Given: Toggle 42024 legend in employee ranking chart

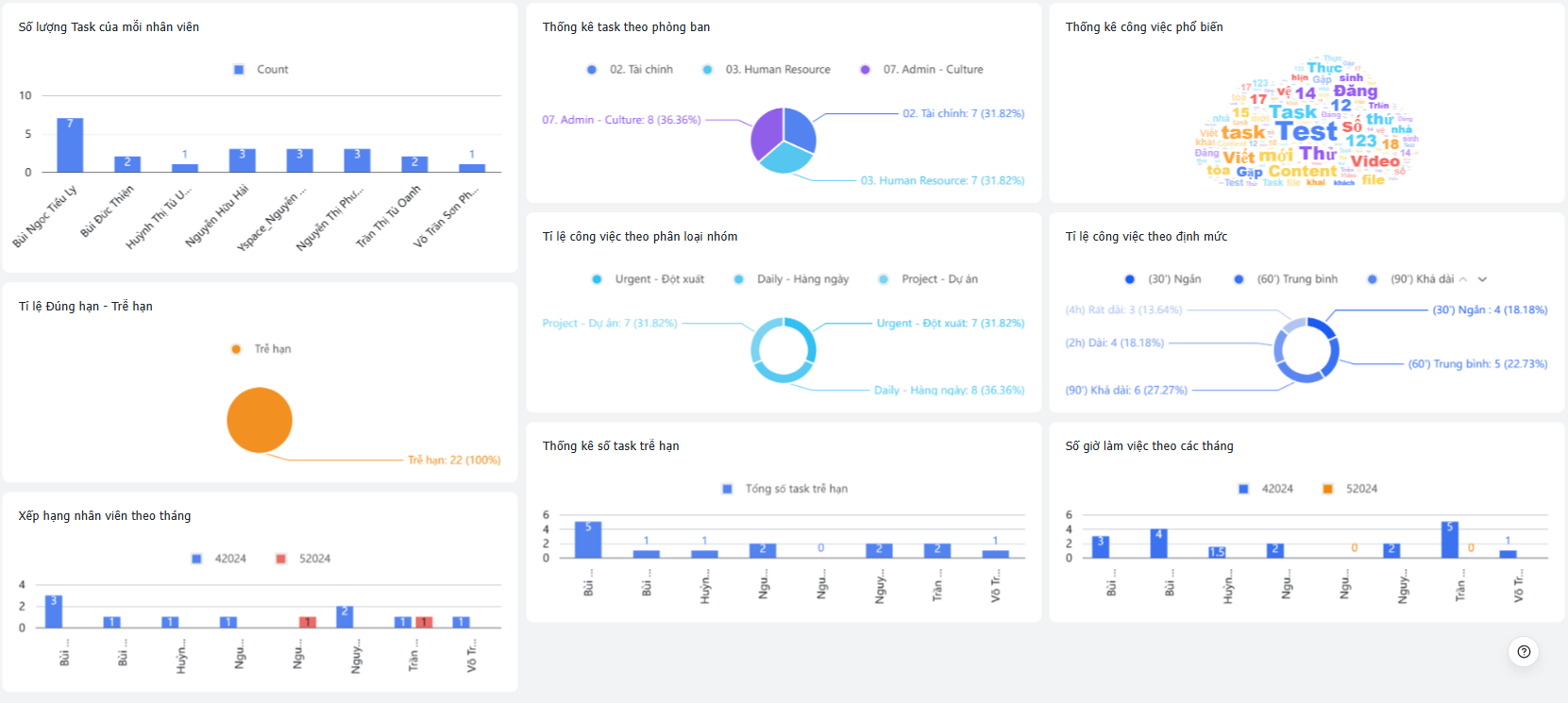Looking at the screenshot, I should pyautogui.click(x=219, y=558).
